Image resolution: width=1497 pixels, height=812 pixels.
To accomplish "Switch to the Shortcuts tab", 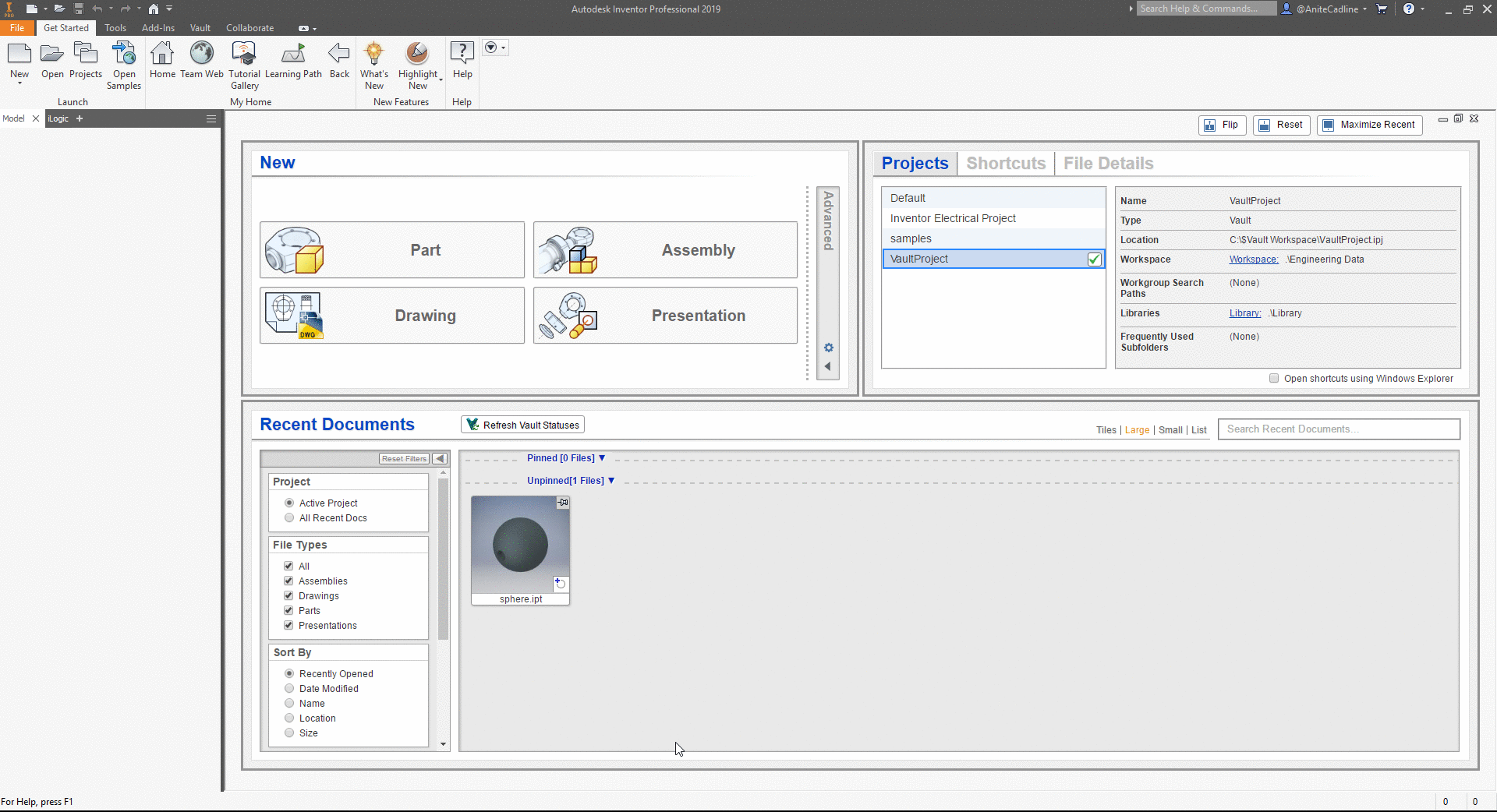I will coord(1006,163).
